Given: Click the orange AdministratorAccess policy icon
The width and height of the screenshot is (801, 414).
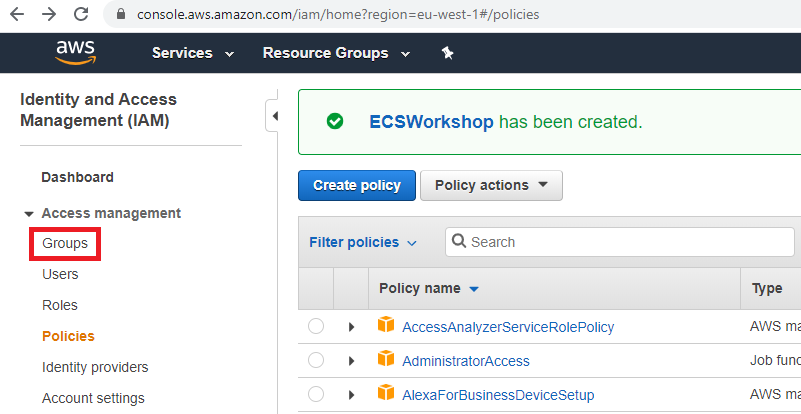Looking at the screenshot, I should pos(386,360).
